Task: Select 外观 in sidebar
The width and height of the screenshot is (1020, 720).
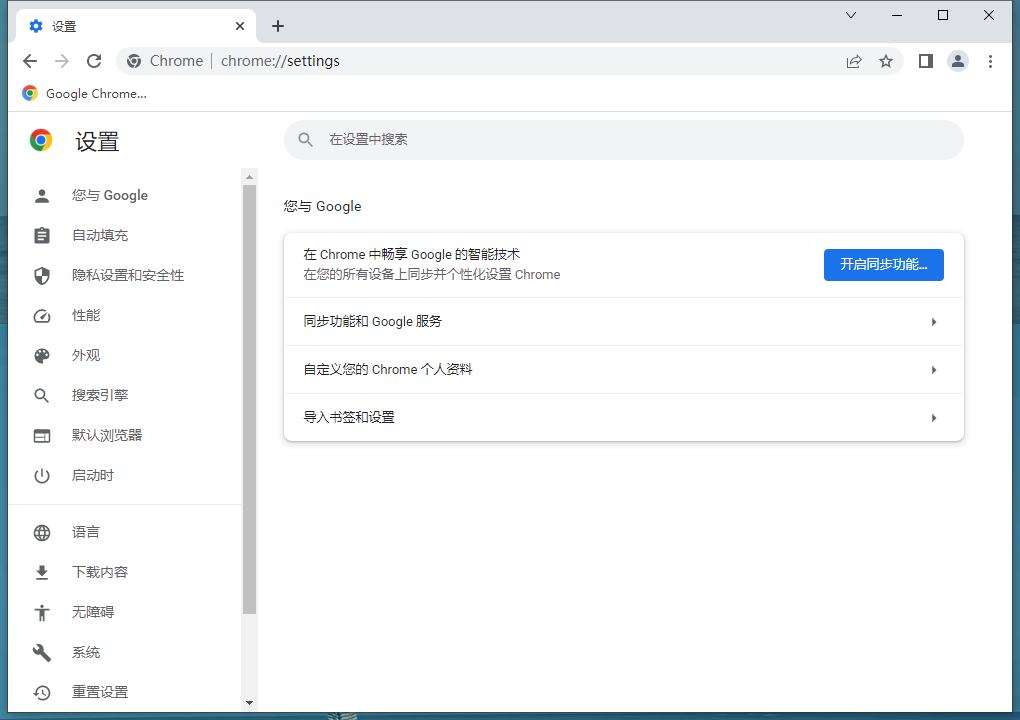Action: pos(86,356)
